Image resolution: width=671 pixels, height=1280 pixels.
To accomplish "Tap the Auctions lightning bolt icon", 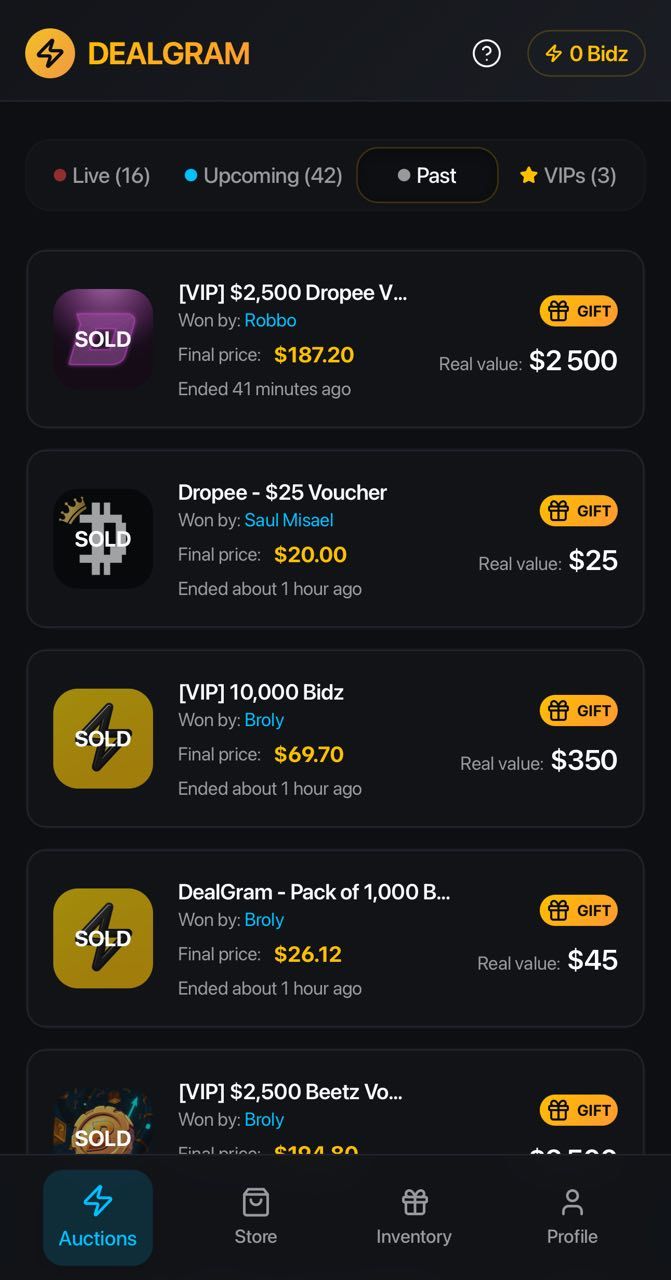I will [97, 1202].
